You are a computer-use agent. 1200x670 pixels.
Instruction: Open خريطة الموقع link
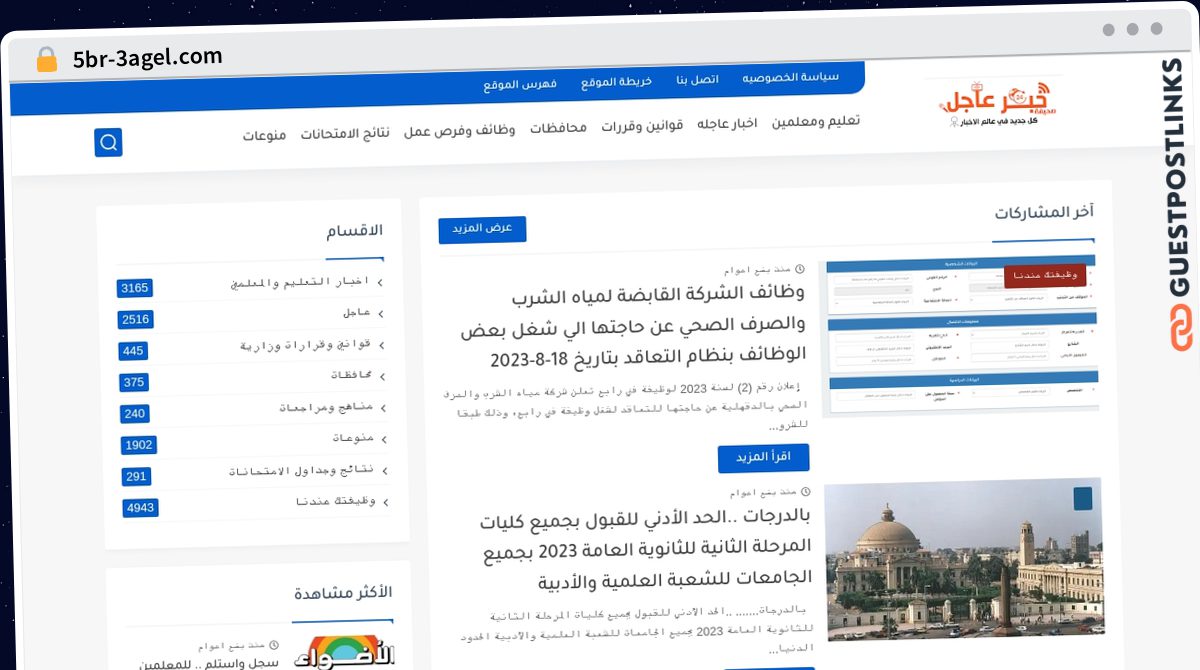(x=617, y=81)
